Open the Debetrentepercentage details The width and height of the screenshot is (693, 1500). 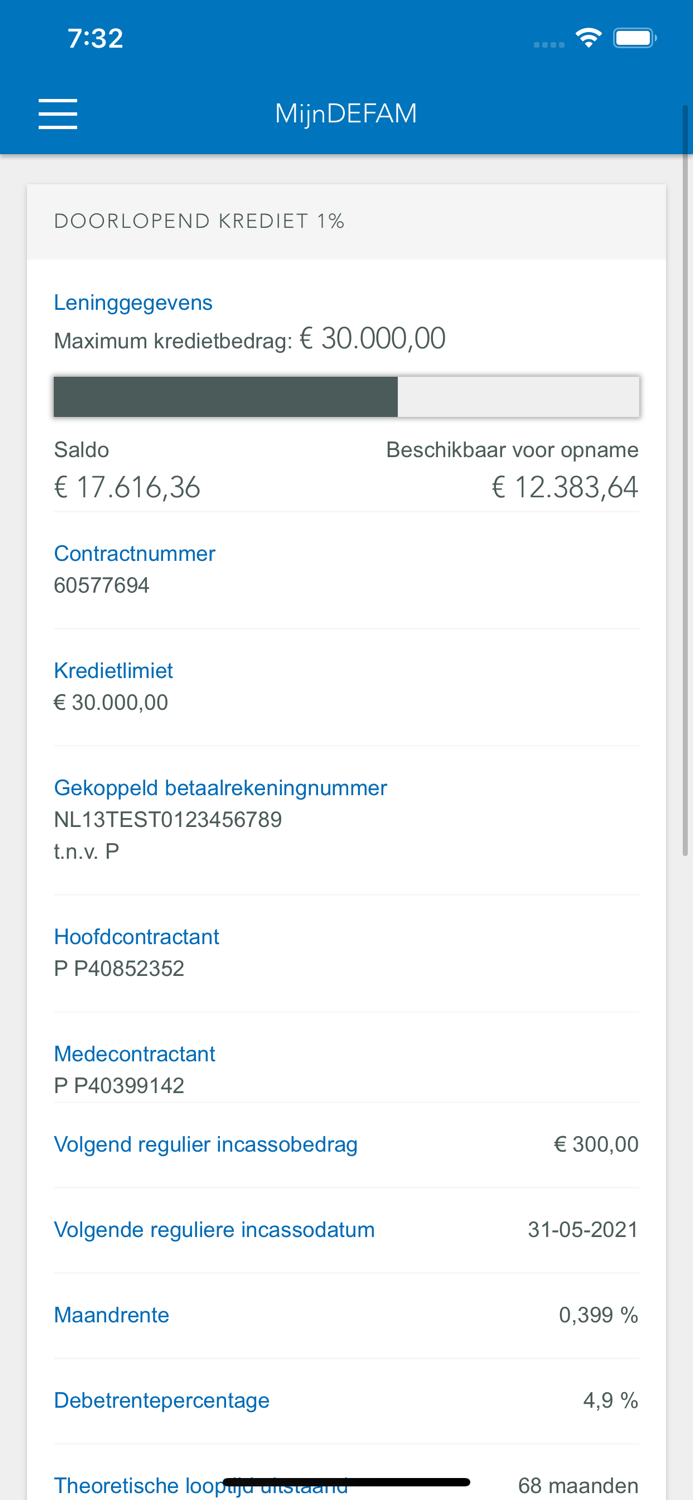(161, 1400)
